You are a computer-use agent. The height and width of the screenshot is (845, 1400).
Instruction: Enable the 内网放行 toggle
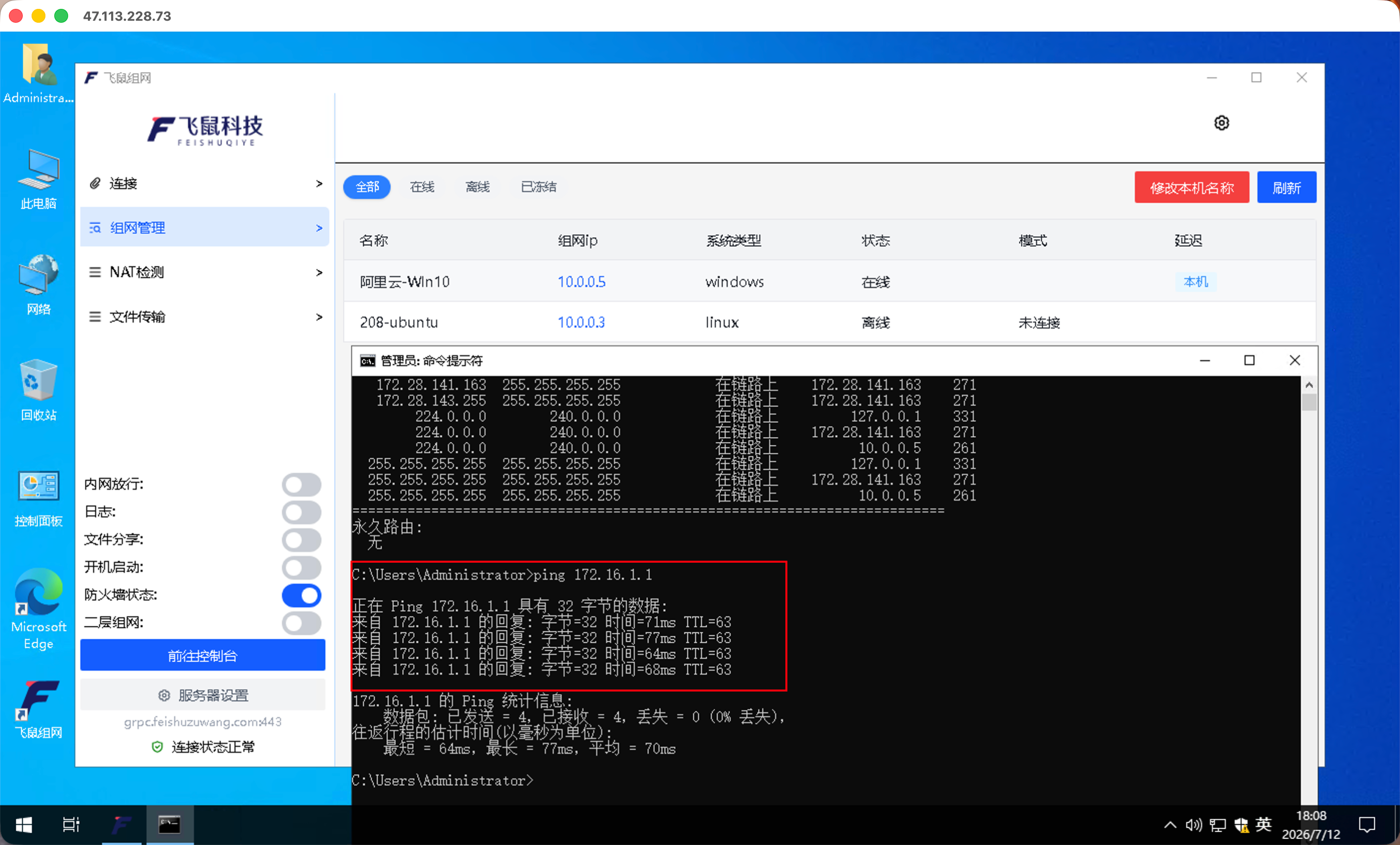(x=302, y=485)
